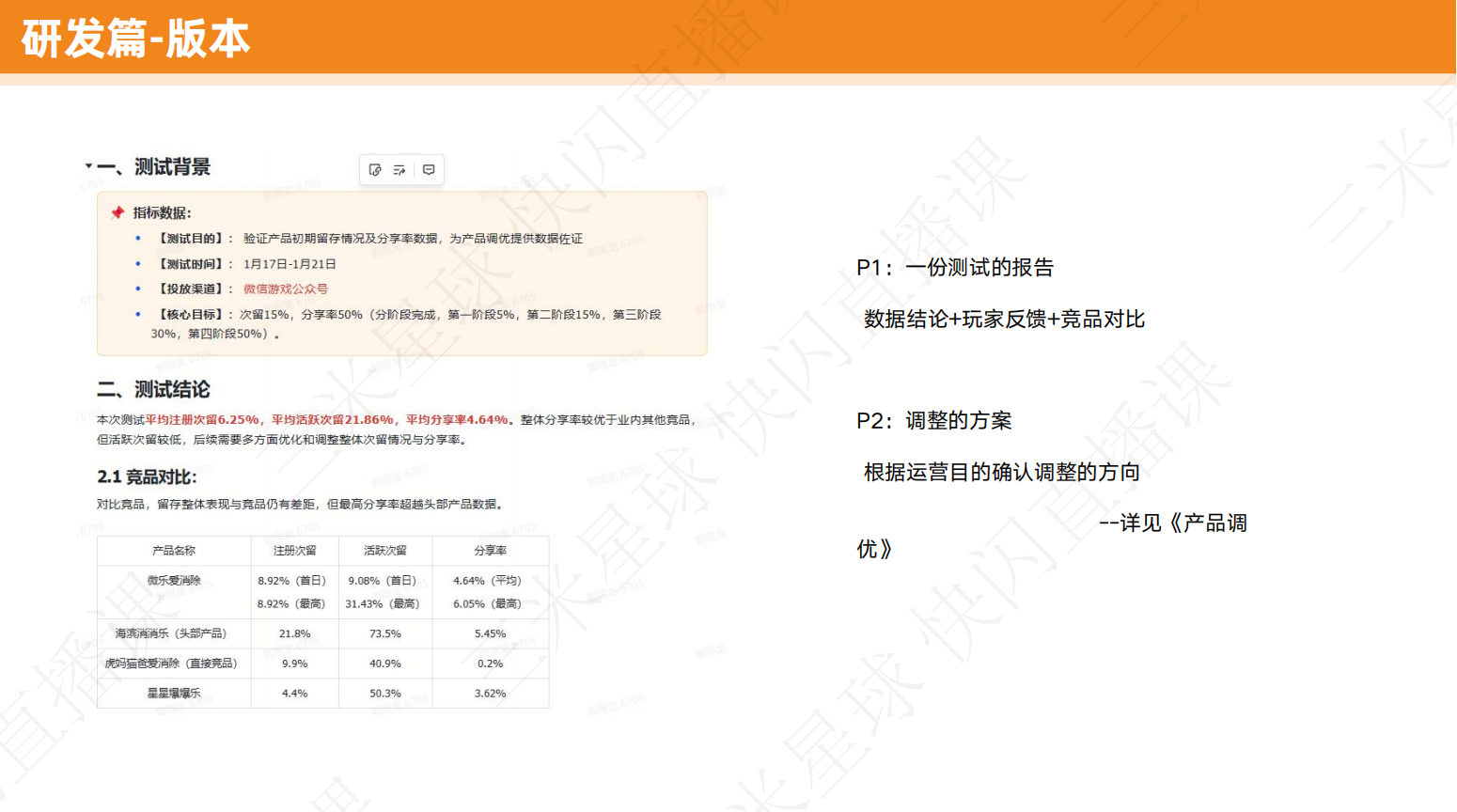
Task: Click the 二、测试结论 heading
Action: tap(153, 389)
